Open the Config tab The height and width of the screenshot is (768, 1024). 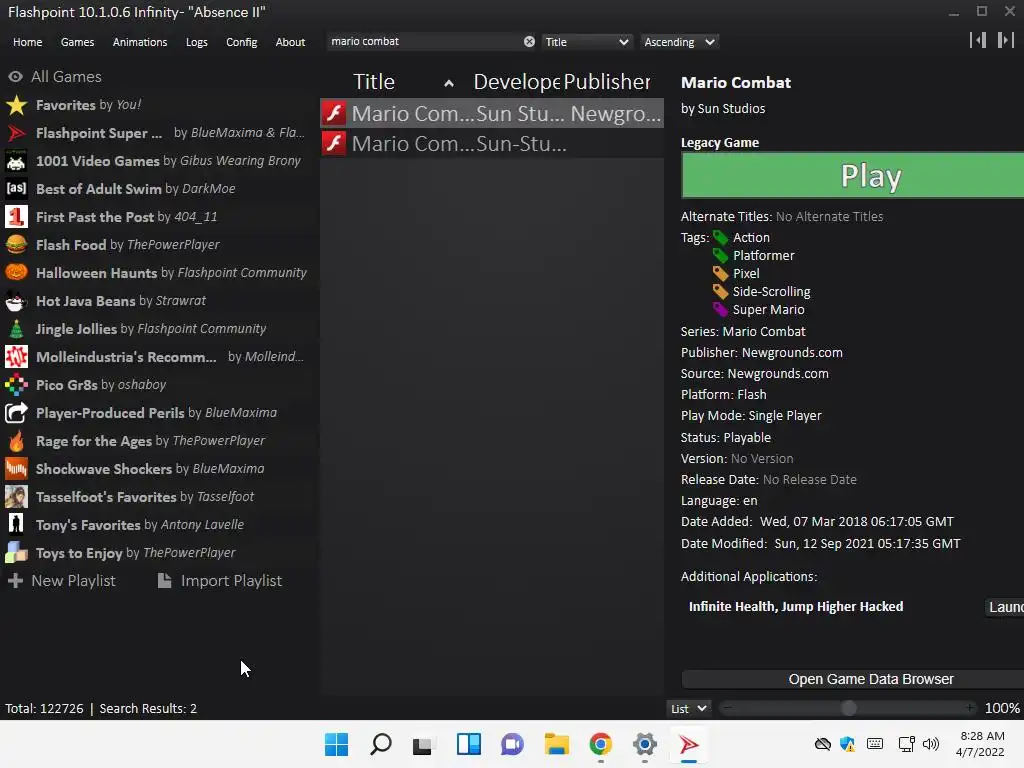tap(242, 42)
